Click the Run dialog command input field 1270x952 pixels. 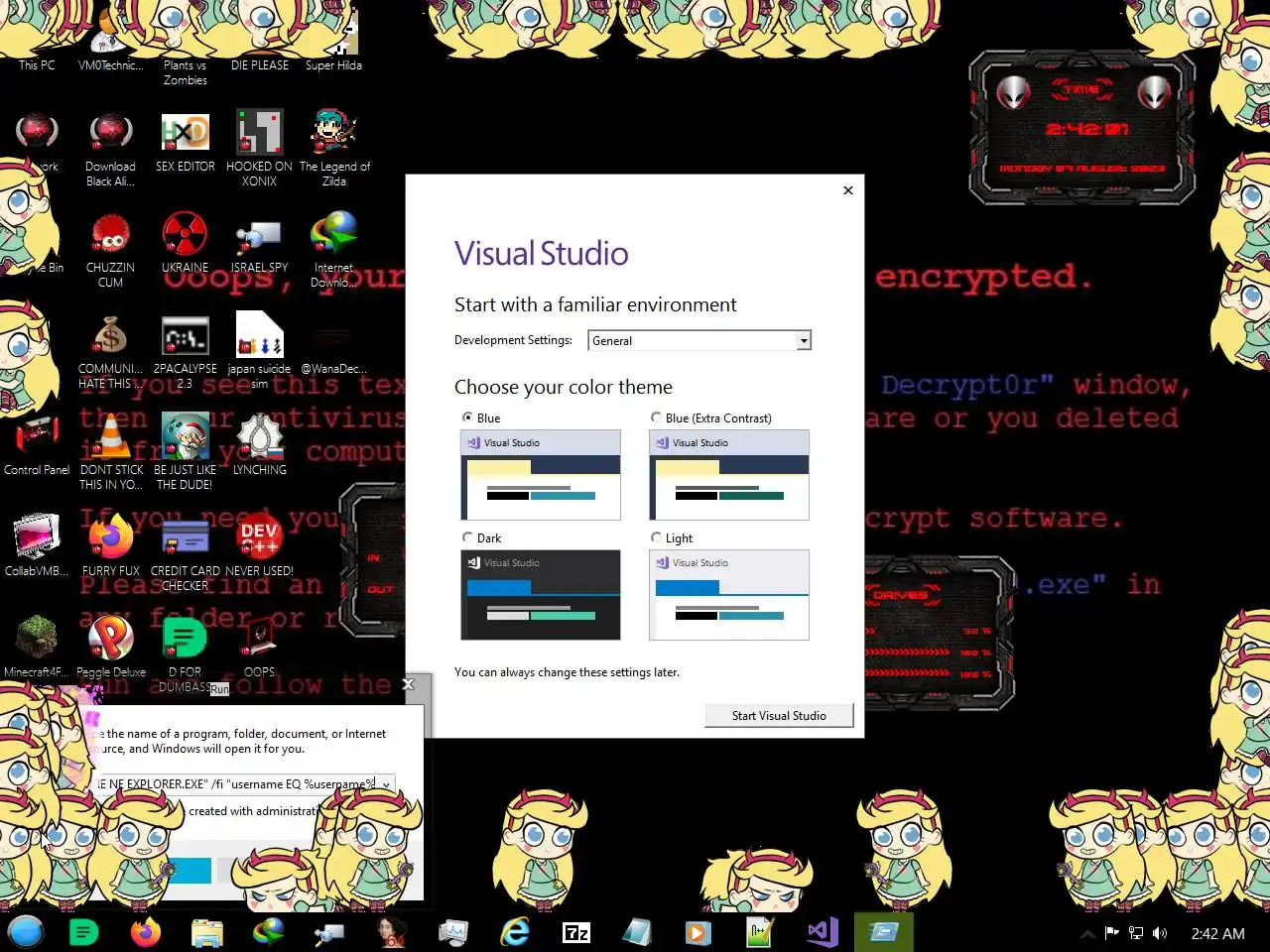[x=236, y=784]
